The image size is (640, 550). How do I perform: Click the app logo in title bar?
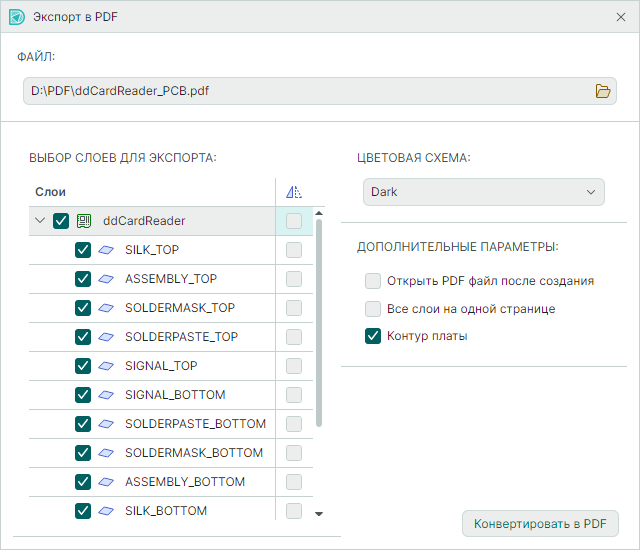16,17
